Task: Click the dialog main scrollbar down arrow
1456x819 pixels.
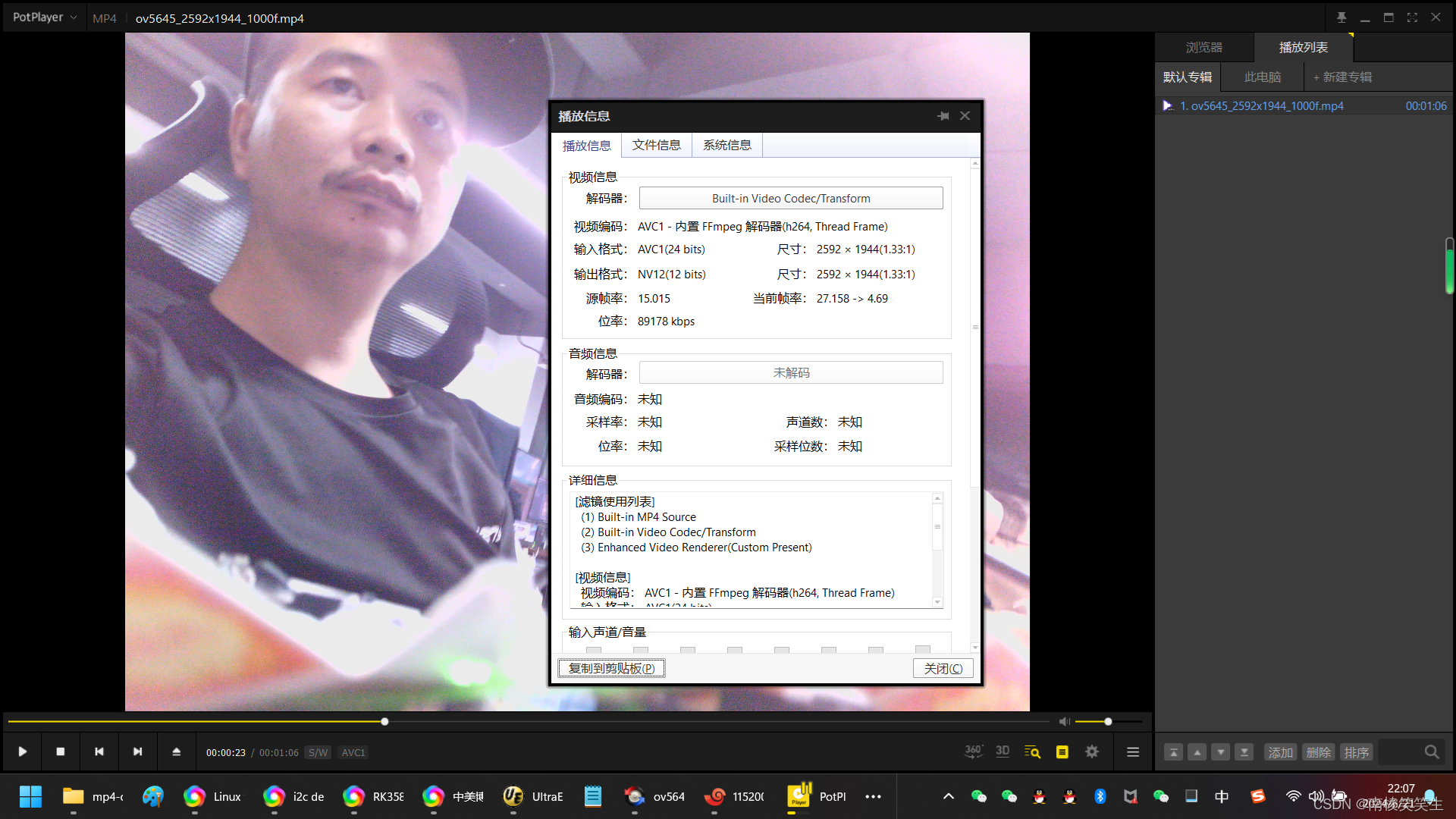Action: 975,648
